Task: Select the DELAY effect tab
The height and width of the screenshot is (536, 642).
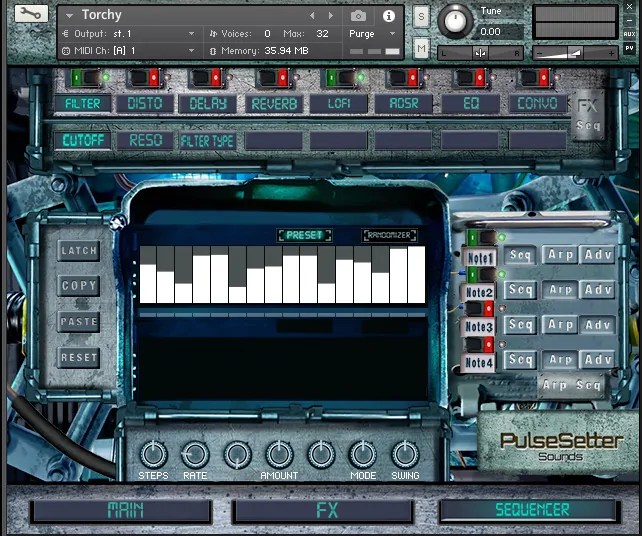Action: 208,104
